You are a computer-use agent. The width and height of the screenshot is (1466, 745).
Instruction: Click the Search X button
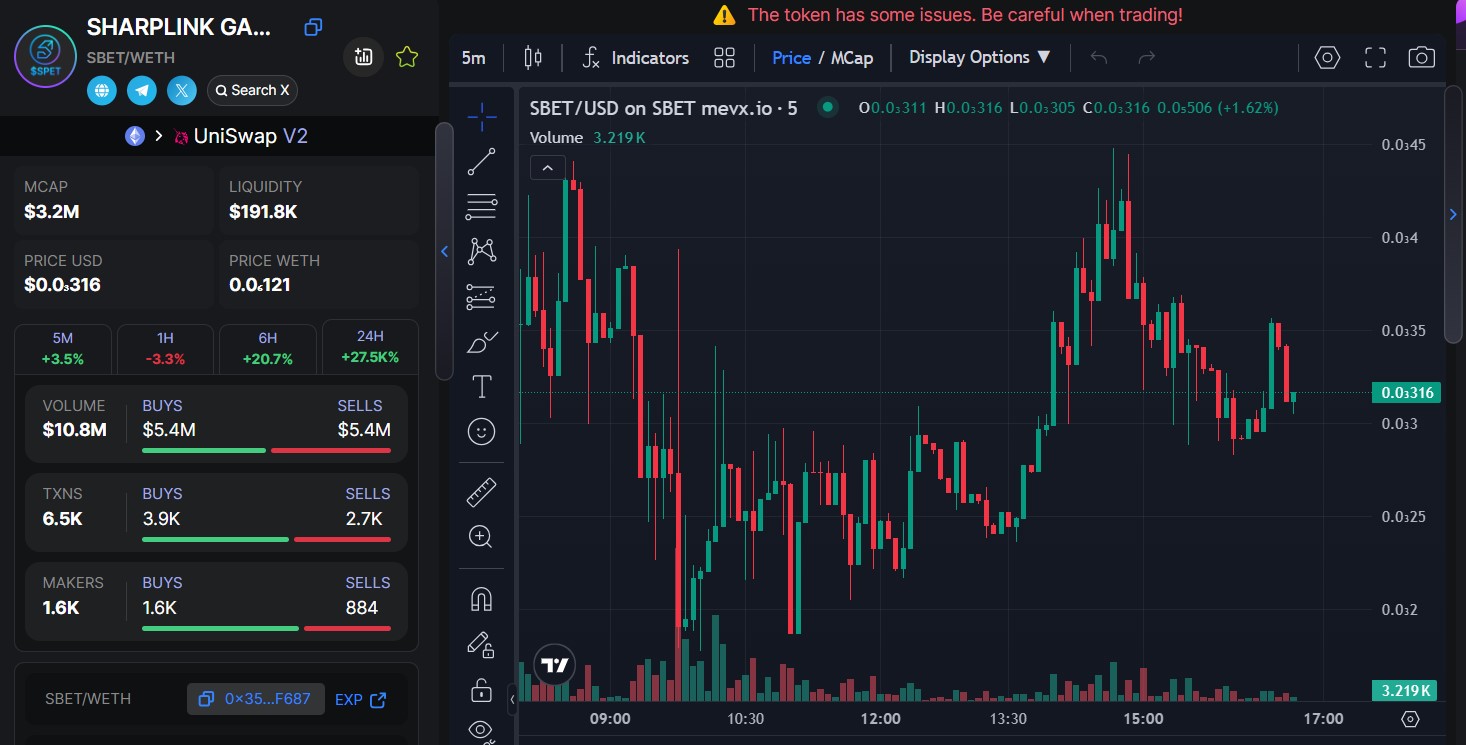point(252,91)
